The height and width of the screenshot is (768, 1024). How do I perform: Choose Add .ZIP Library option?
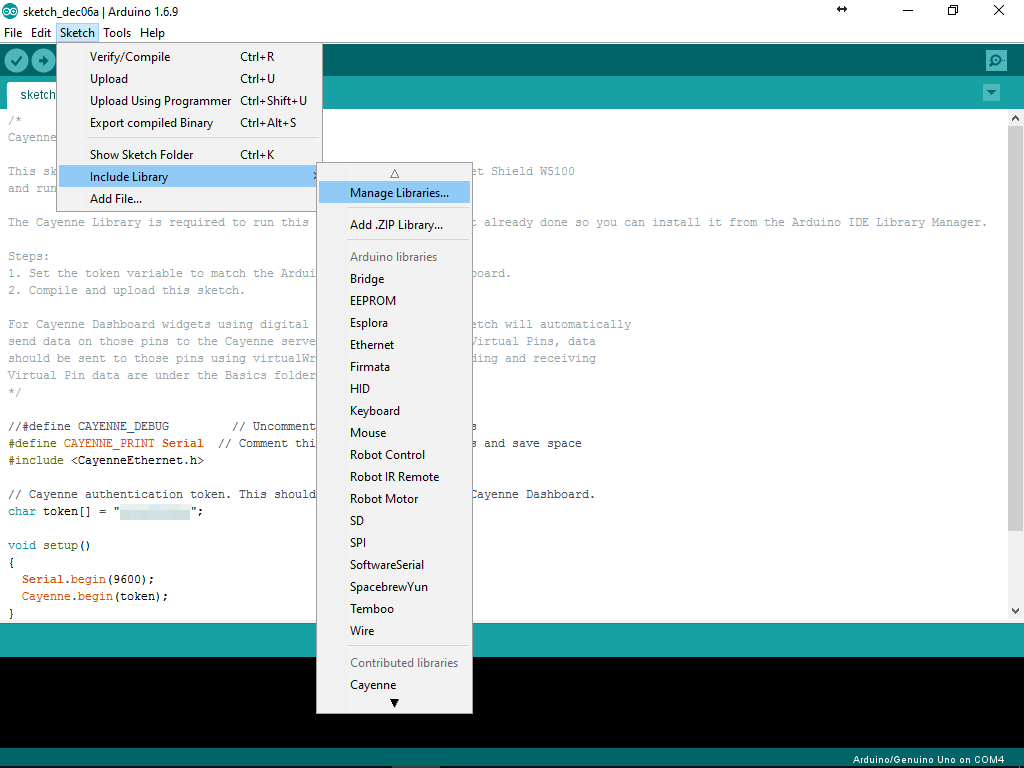pyautogui.click(x=395, y=224)
